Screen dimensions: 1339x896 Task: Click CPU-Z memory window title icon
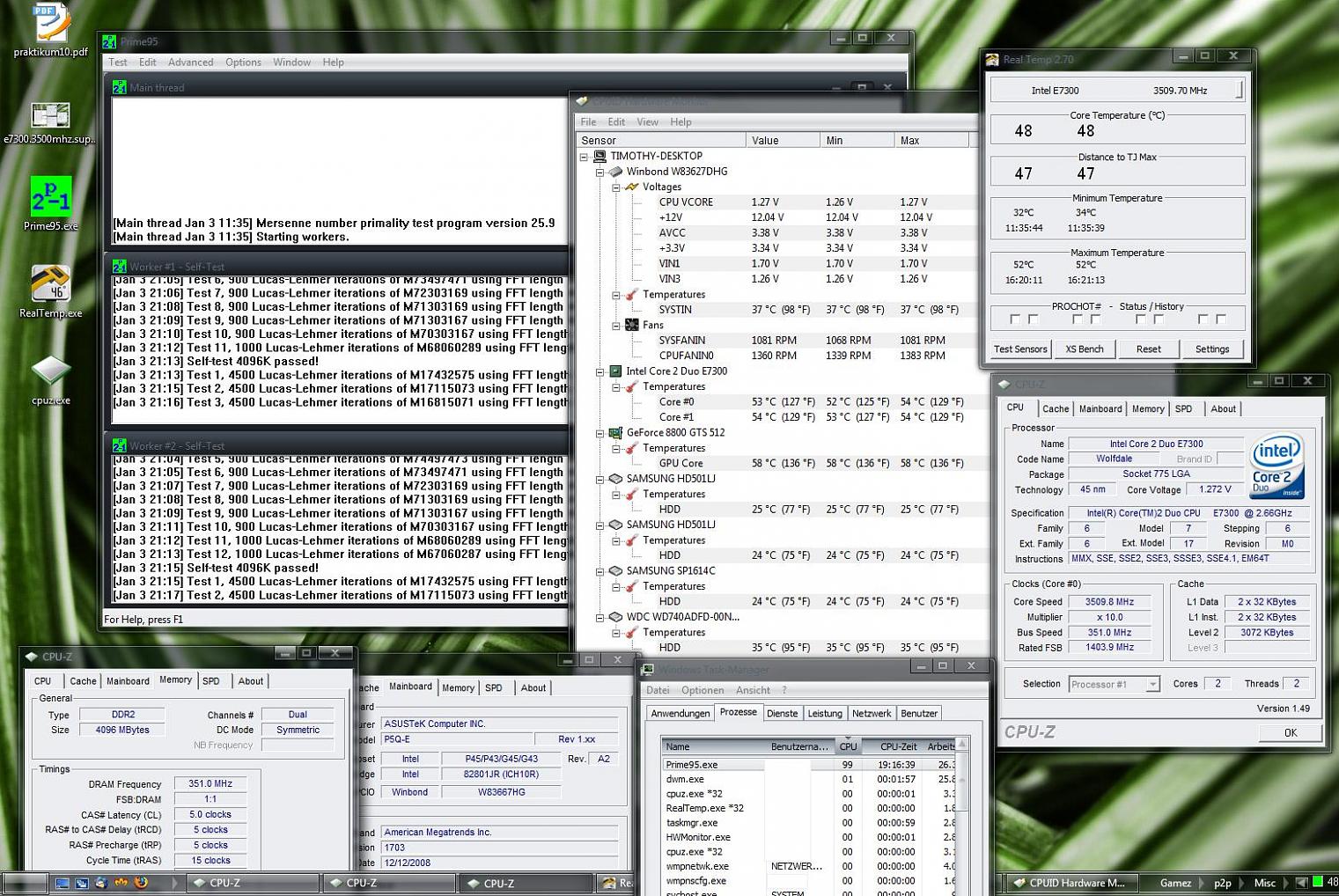[32, 657]
